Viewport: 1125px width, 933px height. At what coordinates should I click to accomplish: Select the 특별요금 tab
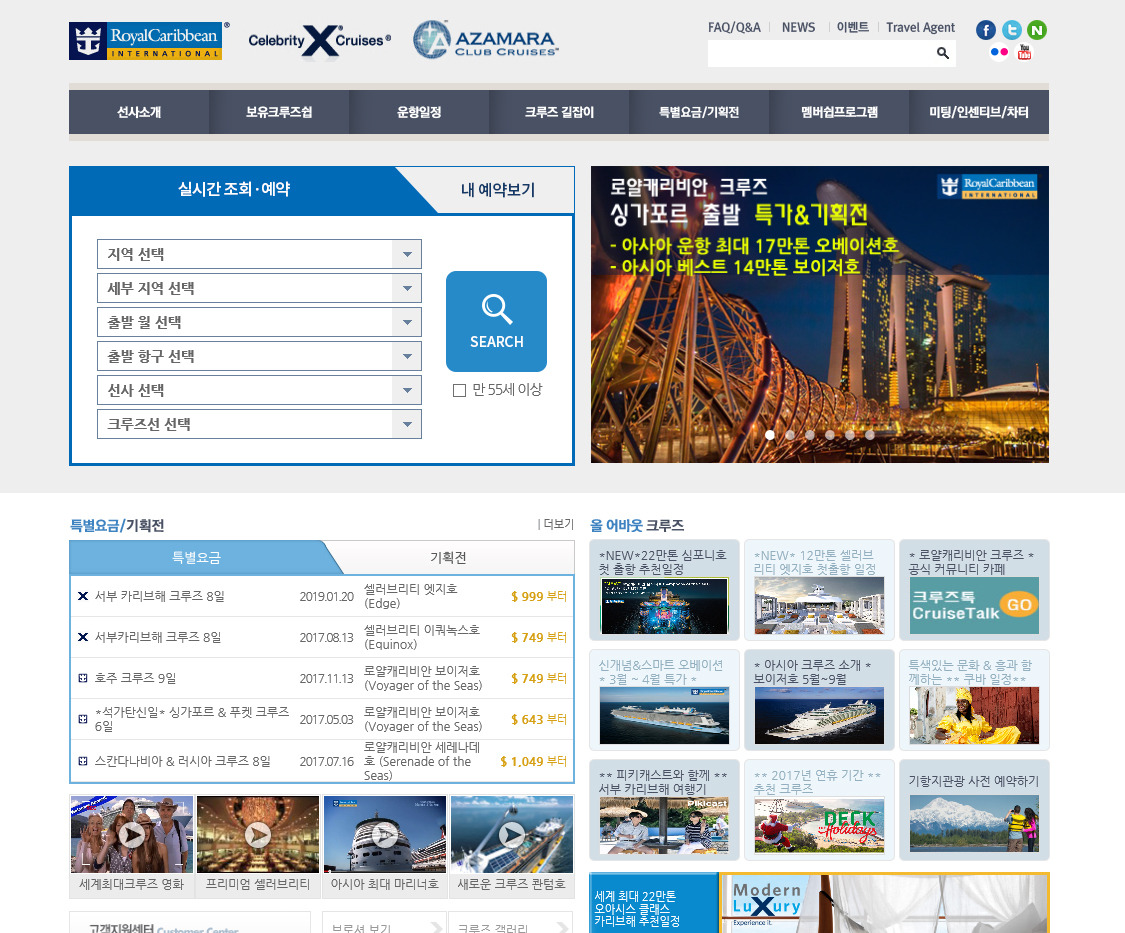point(196,558)
